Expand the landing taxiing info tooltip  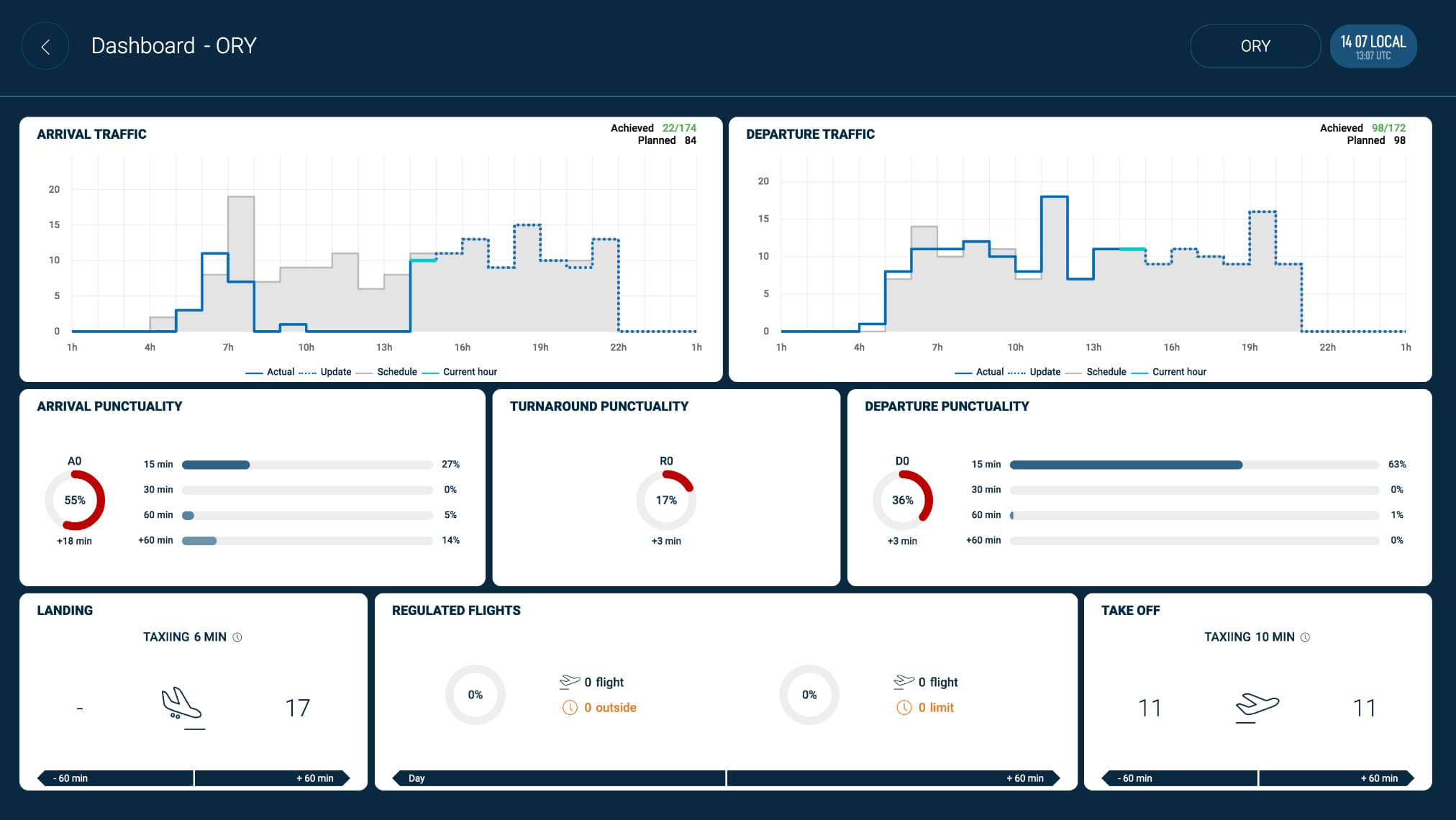pos(237,637)
